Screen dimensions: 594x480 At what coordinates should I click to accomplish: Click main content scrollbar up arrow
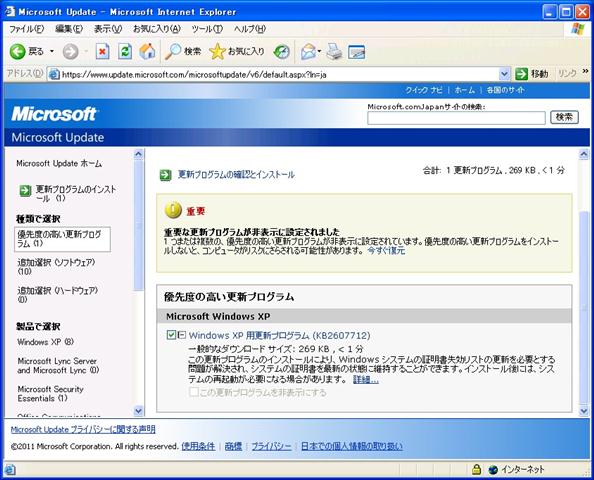(584, 154)
